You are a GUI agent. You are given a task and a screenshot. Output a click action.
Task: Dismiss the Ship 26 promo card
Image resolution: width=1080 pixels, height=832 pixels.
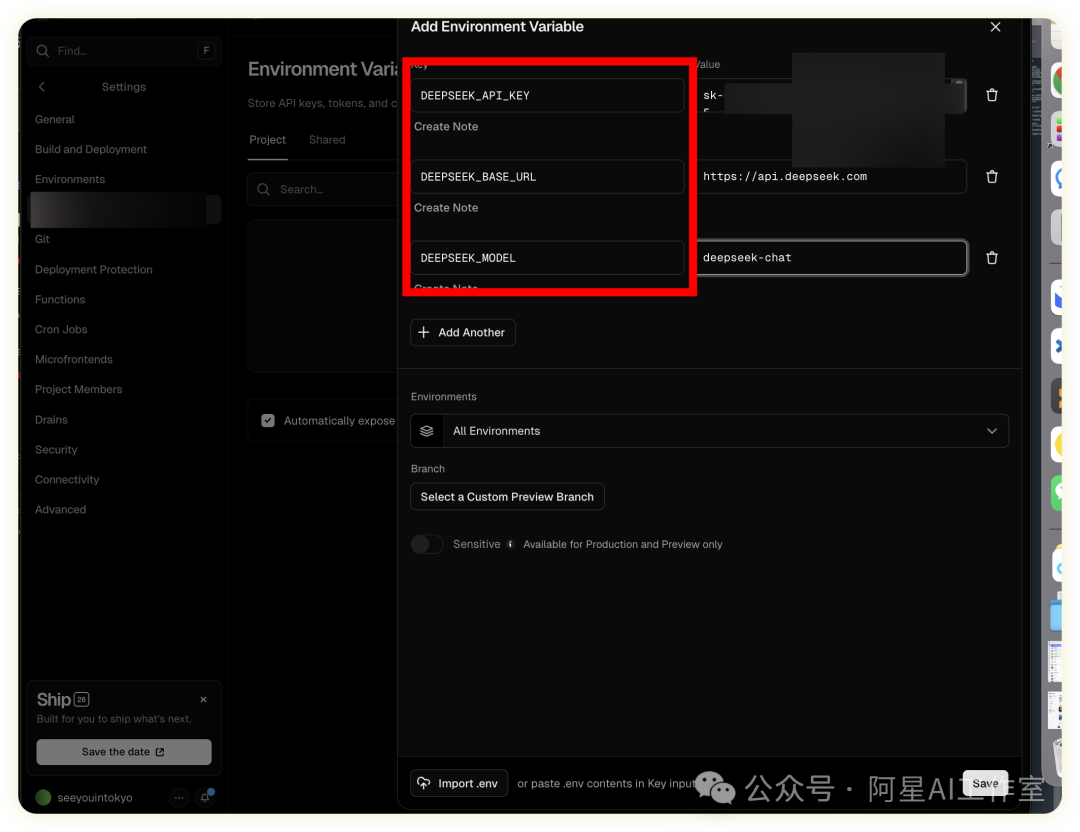(x=203, y=700)
